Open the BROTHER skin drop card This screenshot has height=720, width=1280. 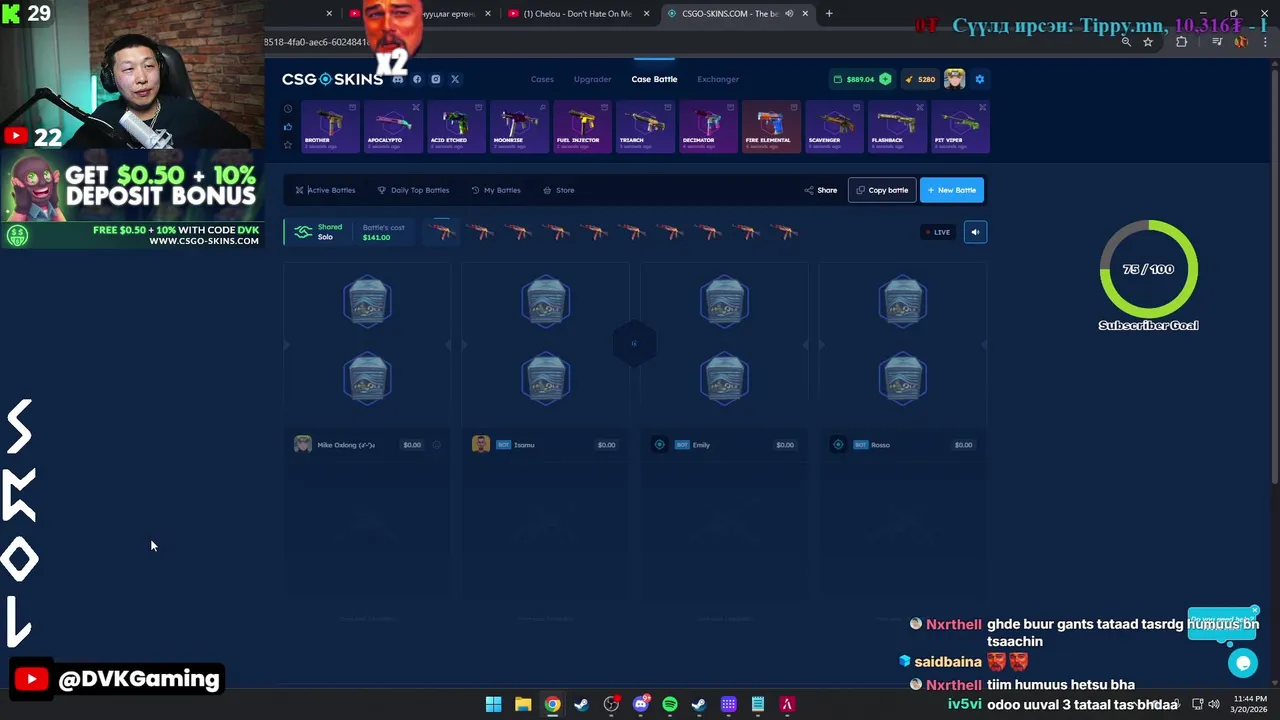point(330,127)
